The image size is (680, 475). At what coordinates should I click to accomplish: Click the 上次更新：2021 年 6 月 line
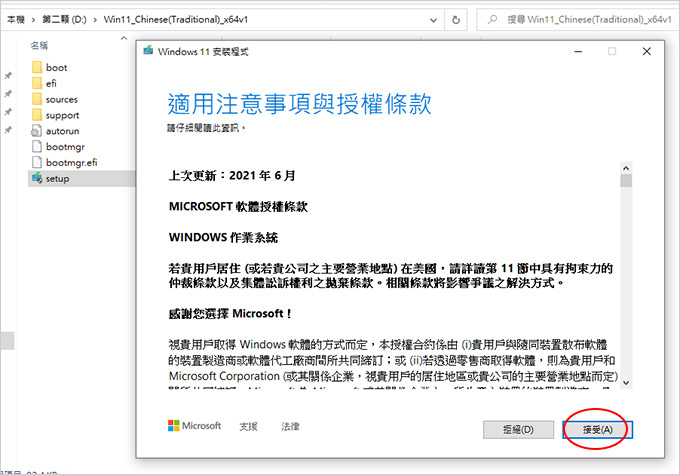pos(232,175)
